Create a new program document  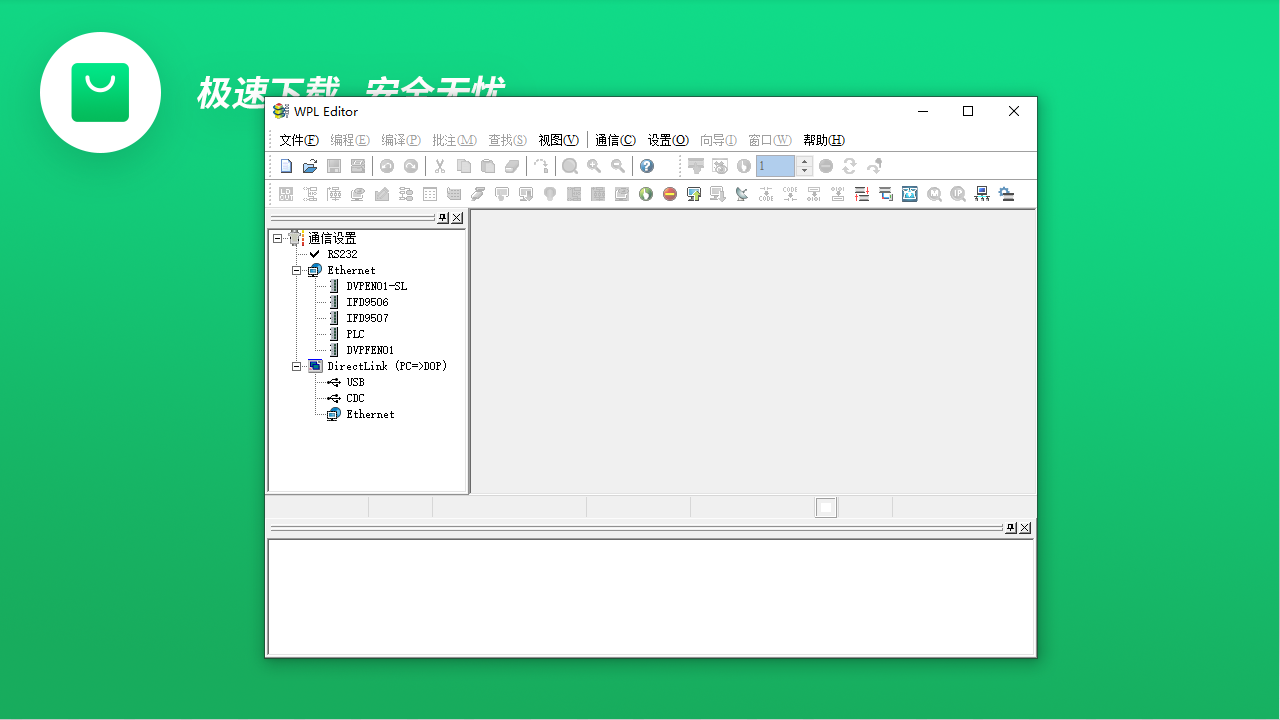point(287,166)
